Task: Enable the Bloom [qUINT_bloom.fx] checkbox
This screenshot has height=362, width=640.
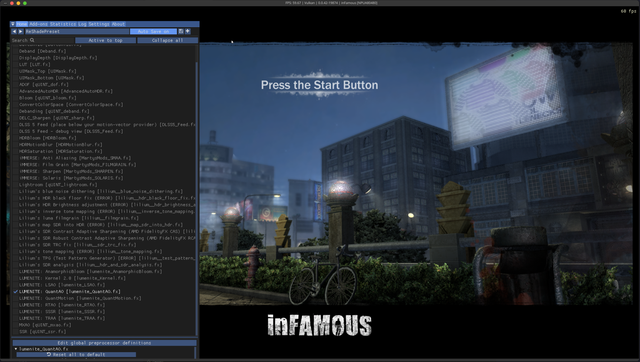Action: point(16,98)
